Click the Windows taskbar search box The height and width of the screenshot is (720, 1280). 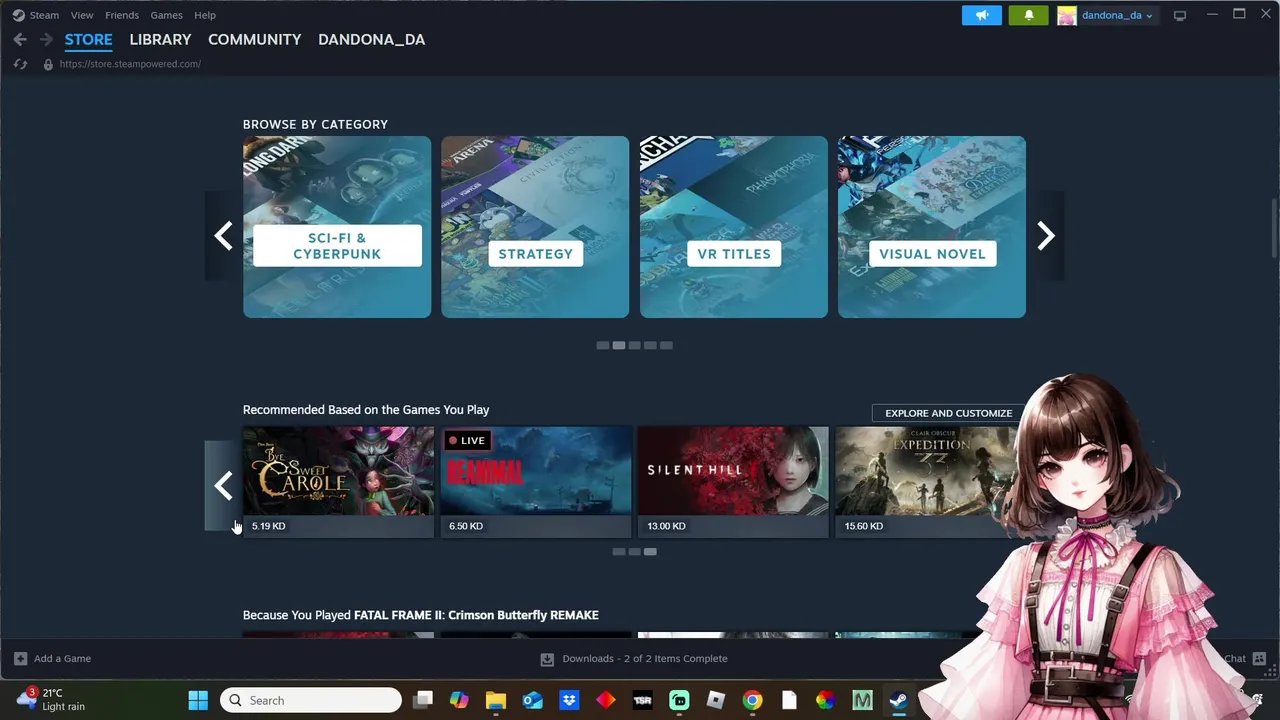pos(311,700)
